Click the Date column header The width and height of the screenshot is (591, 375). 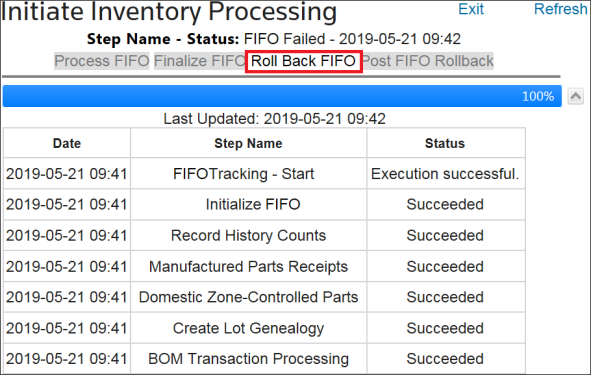[x=67, y=143]
